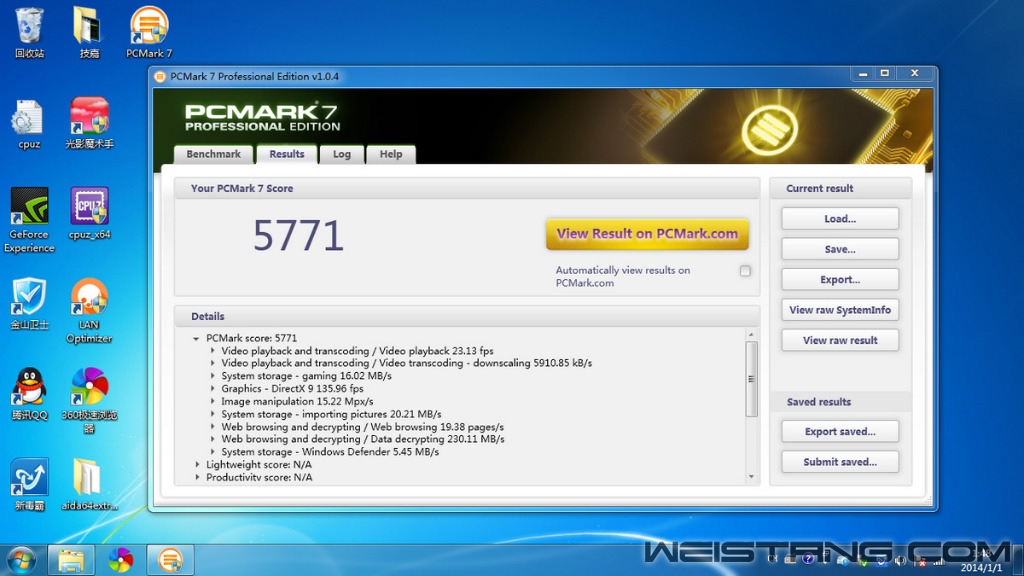Expand the System storage - gaming row

212,376
